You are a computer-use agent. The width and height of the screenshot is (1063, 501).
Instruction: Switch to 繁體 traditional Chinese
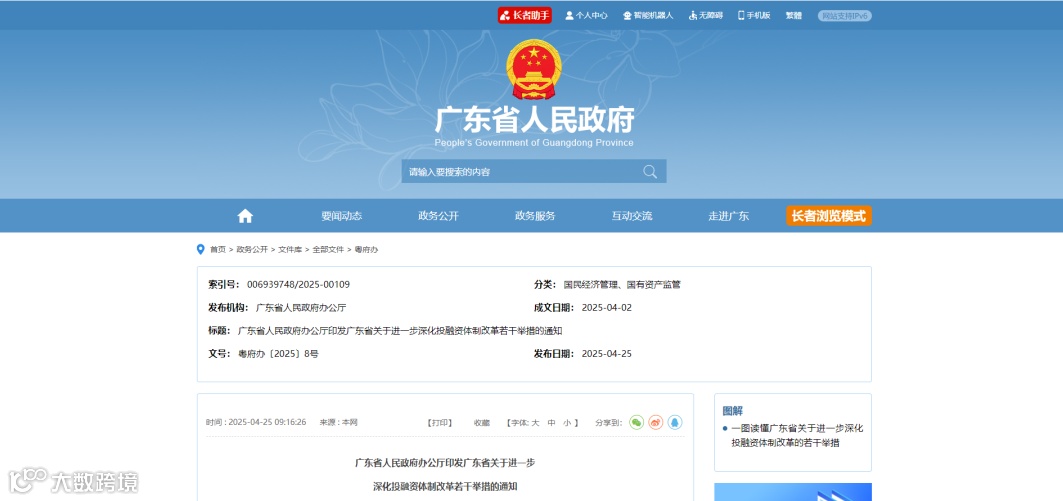pos(794,16)
